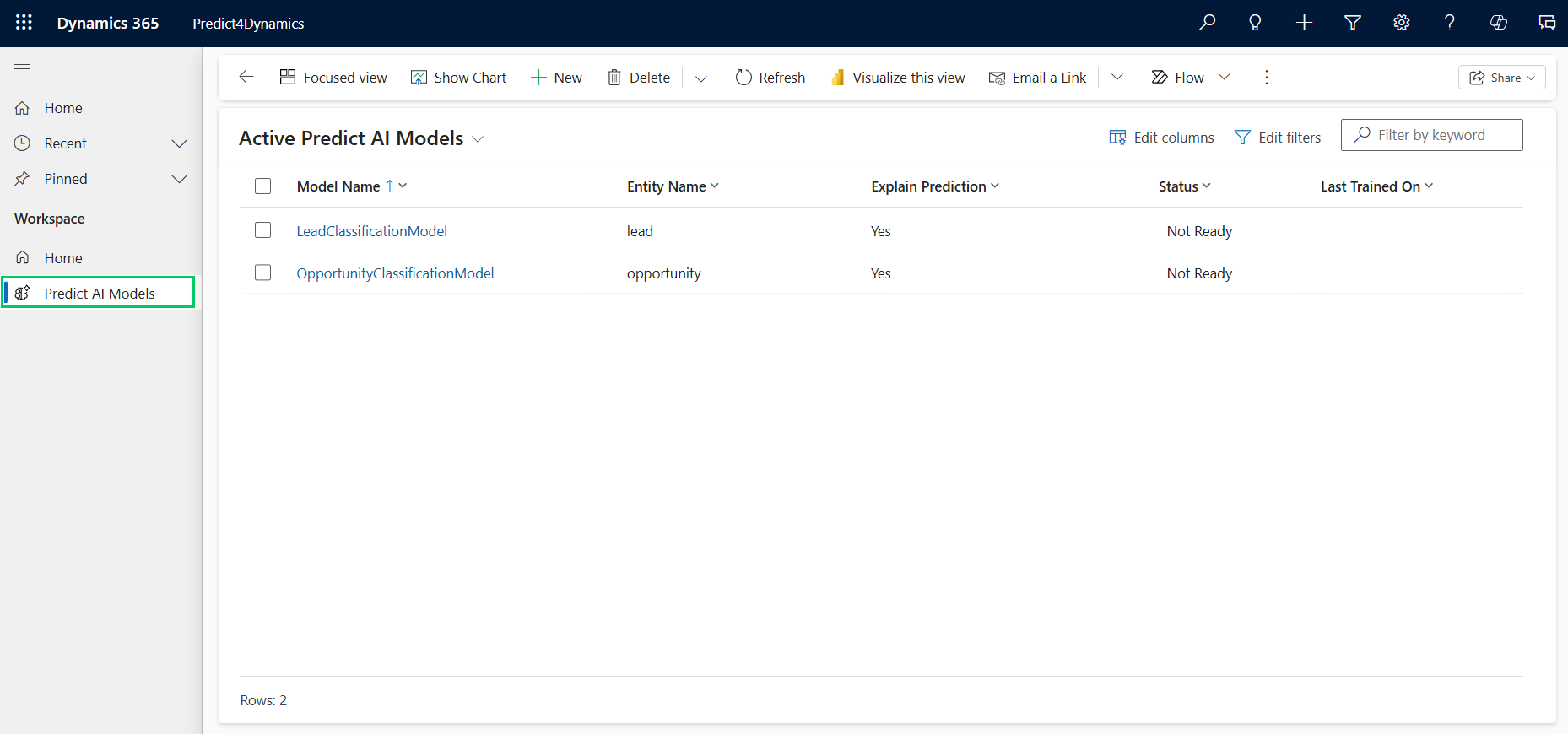1568x734 pixels.
Task: Open the OpportunityClassificationModel record link
Action: point(395,273)
